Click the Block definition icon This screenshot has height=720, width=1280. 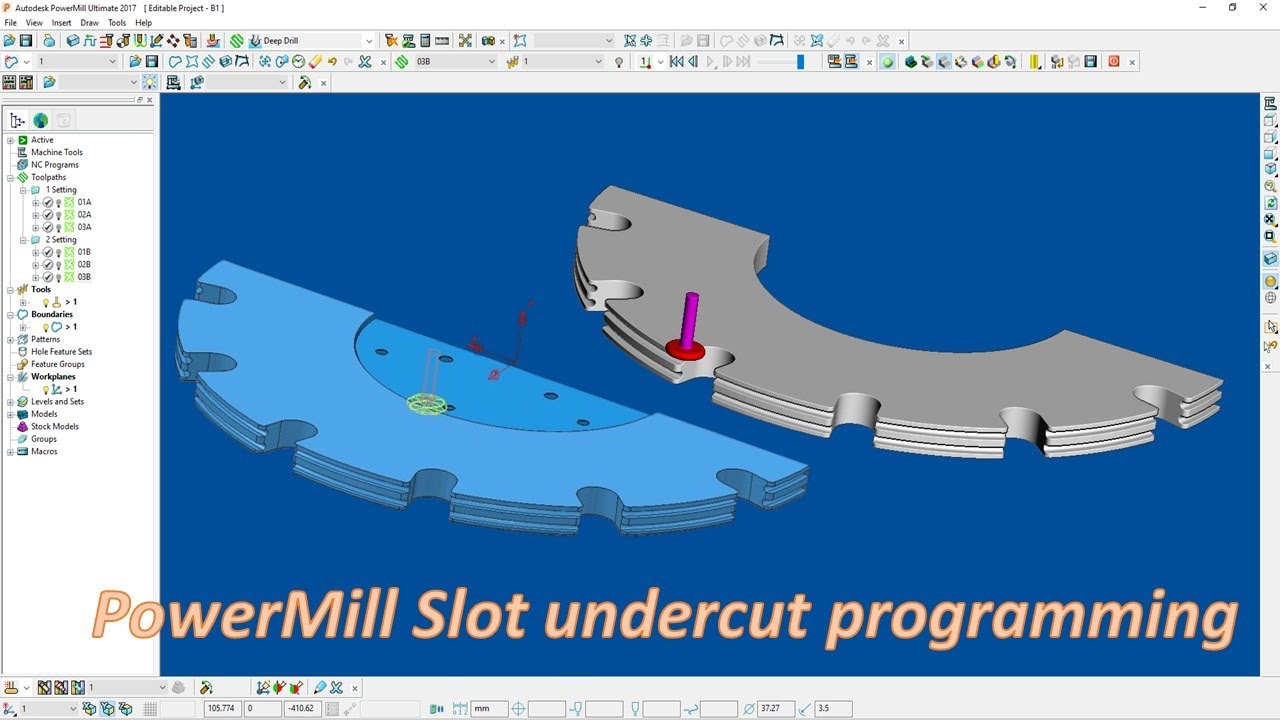tap(73, 41)
